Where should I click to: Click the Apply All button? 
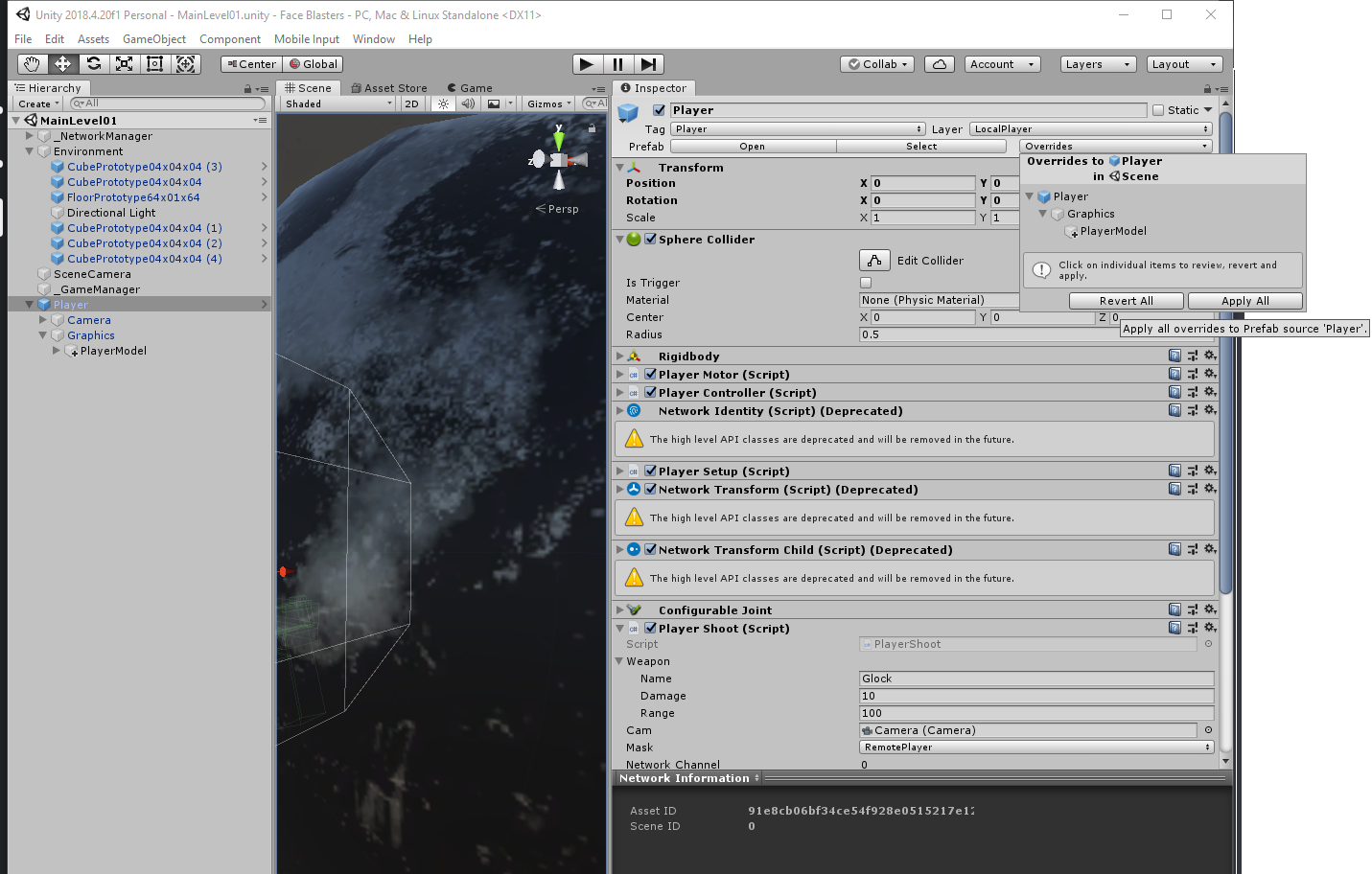1245,301
